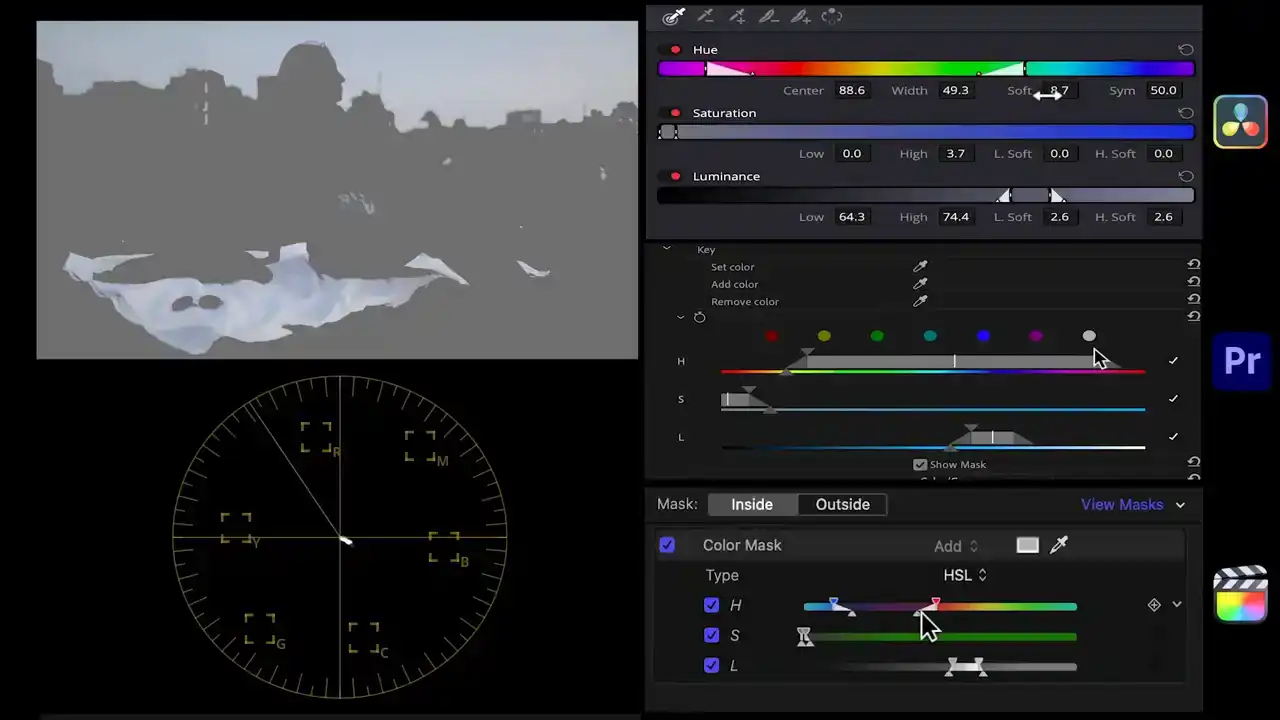This screenshot has height=720, width=1280.
Task: Click the picker subtract eyedropper icon
Action: pos(705,16)
